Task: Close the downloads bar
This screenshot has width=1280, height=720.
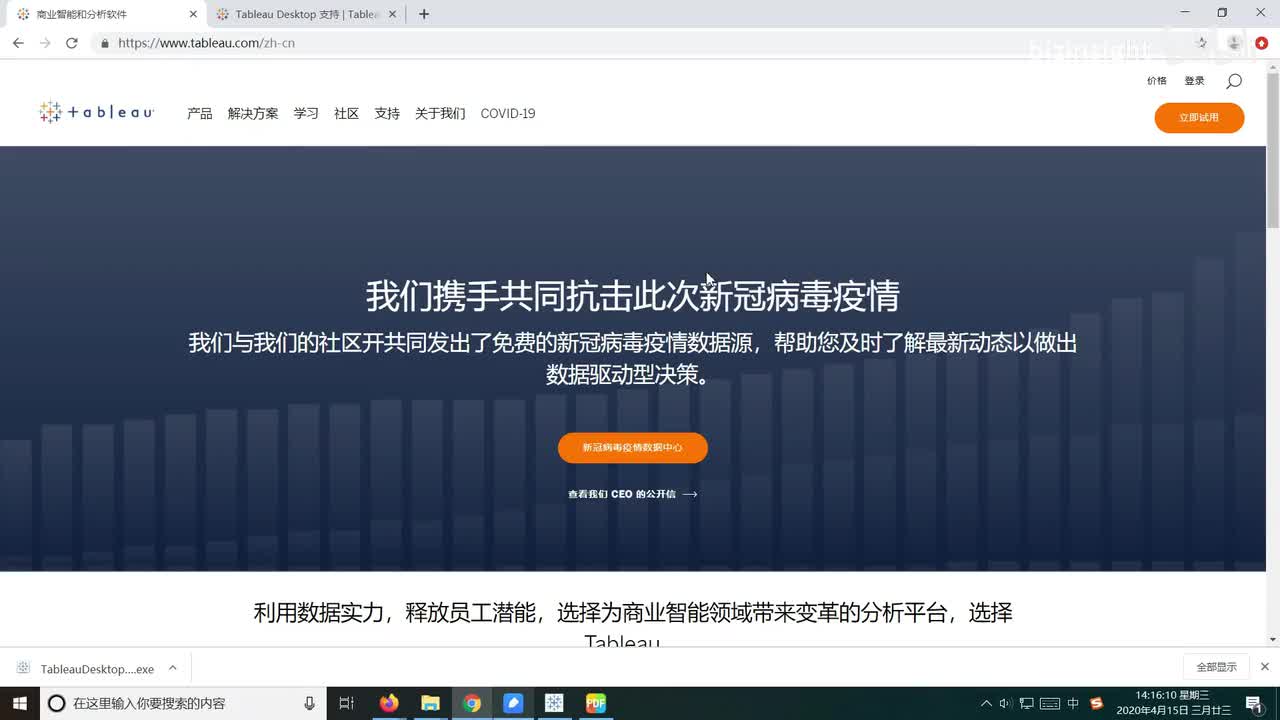Action: click(1265, 667)
